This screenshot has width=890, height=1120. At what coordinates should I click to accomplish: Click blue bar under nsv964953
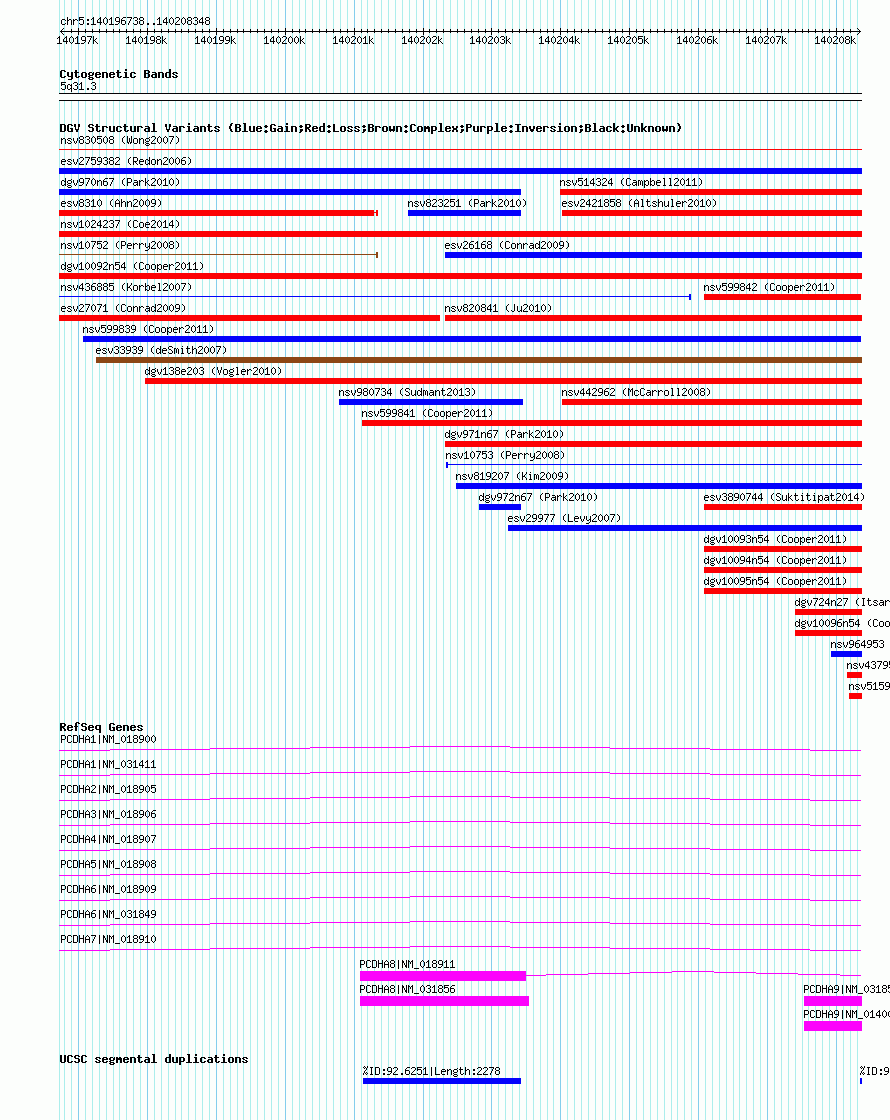846,654
